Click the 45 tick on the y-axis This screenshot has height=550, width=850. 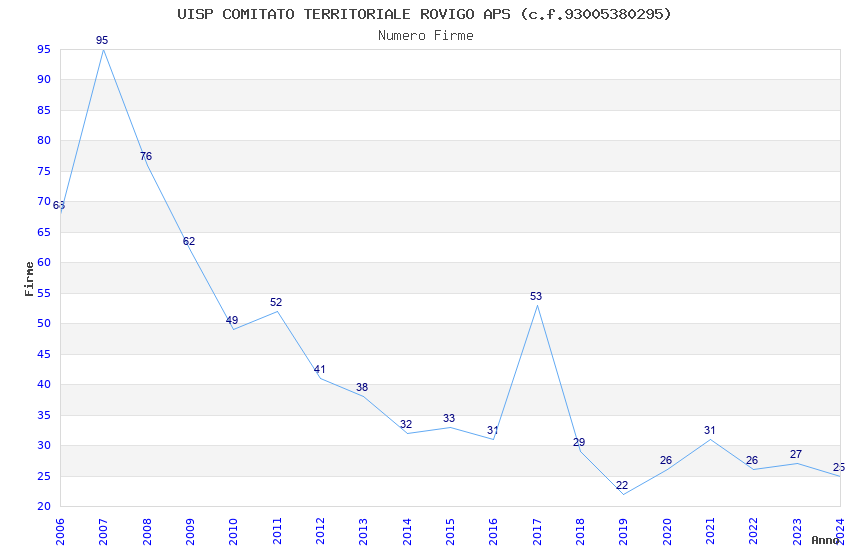tap(44, 354)
